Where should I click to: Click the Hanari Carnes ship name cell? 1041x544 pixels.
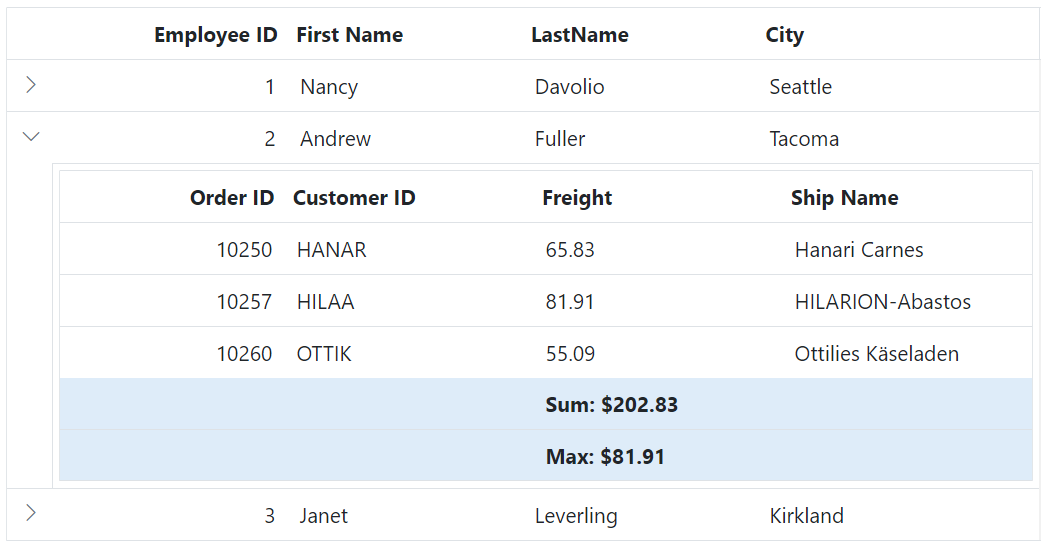click(x=858, y=250)
